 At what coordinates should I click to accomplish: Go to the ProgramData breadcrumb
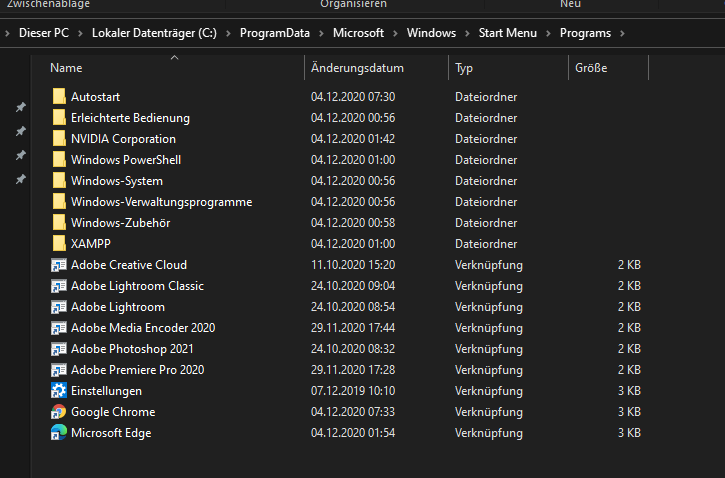coord(275,33)
